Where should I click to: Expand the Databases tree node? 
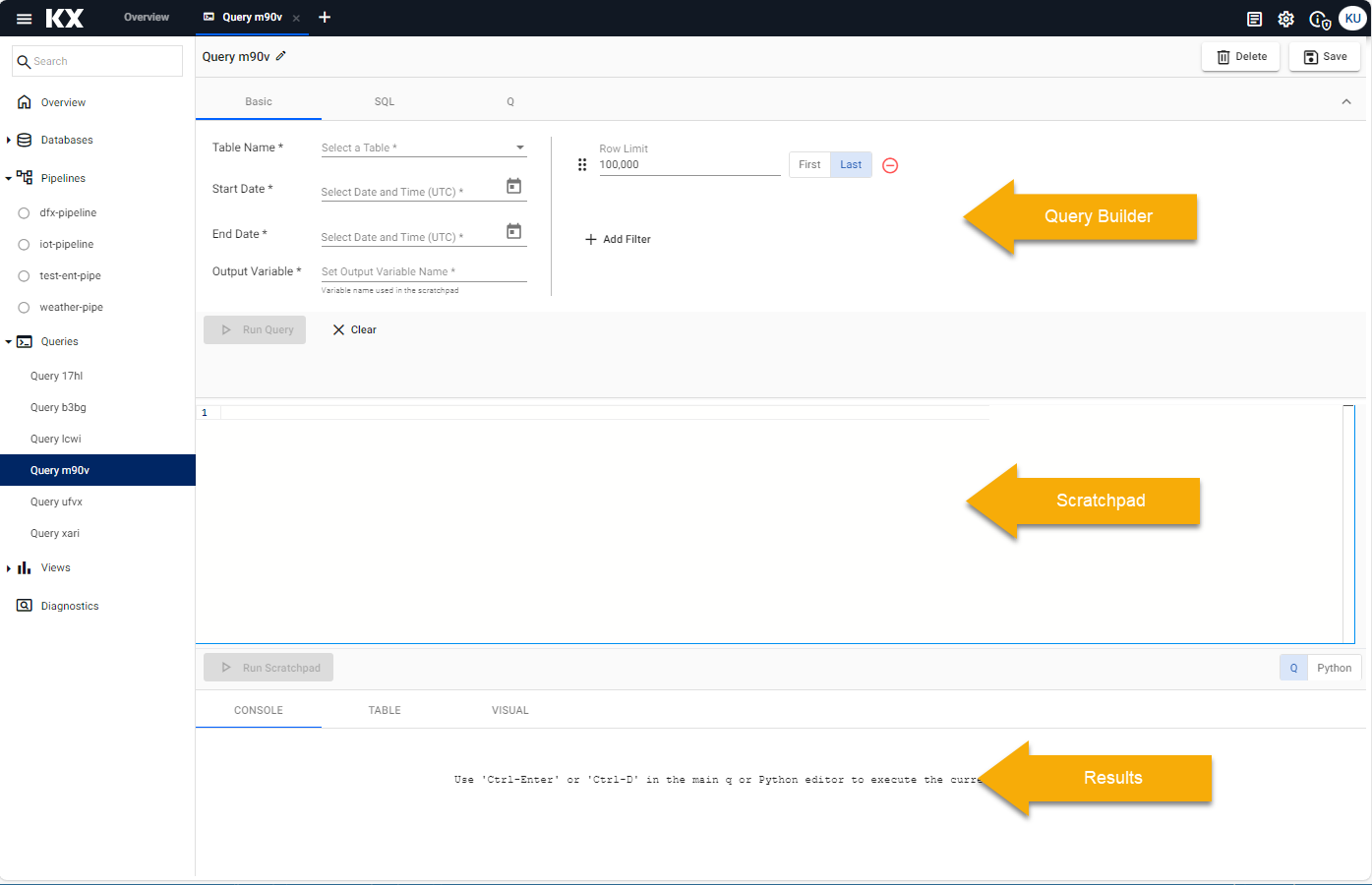click(9, 140)
